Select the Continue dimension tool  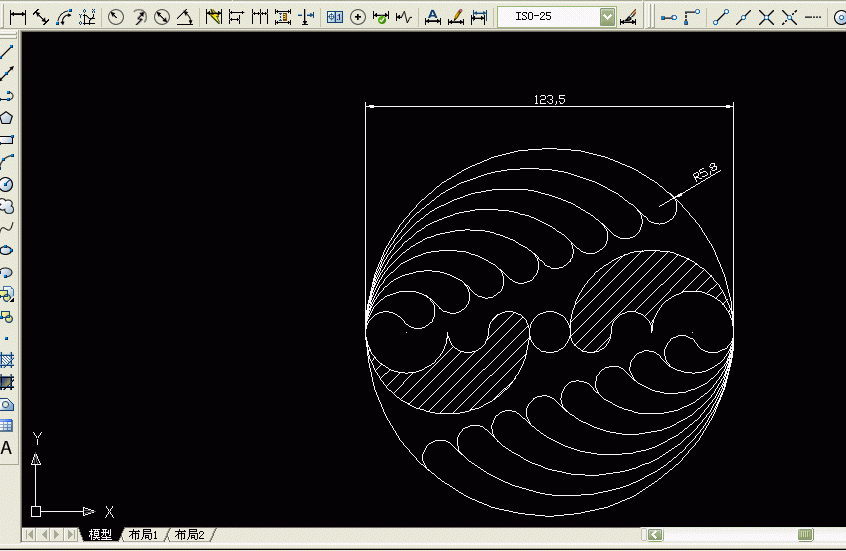(260, 17)
